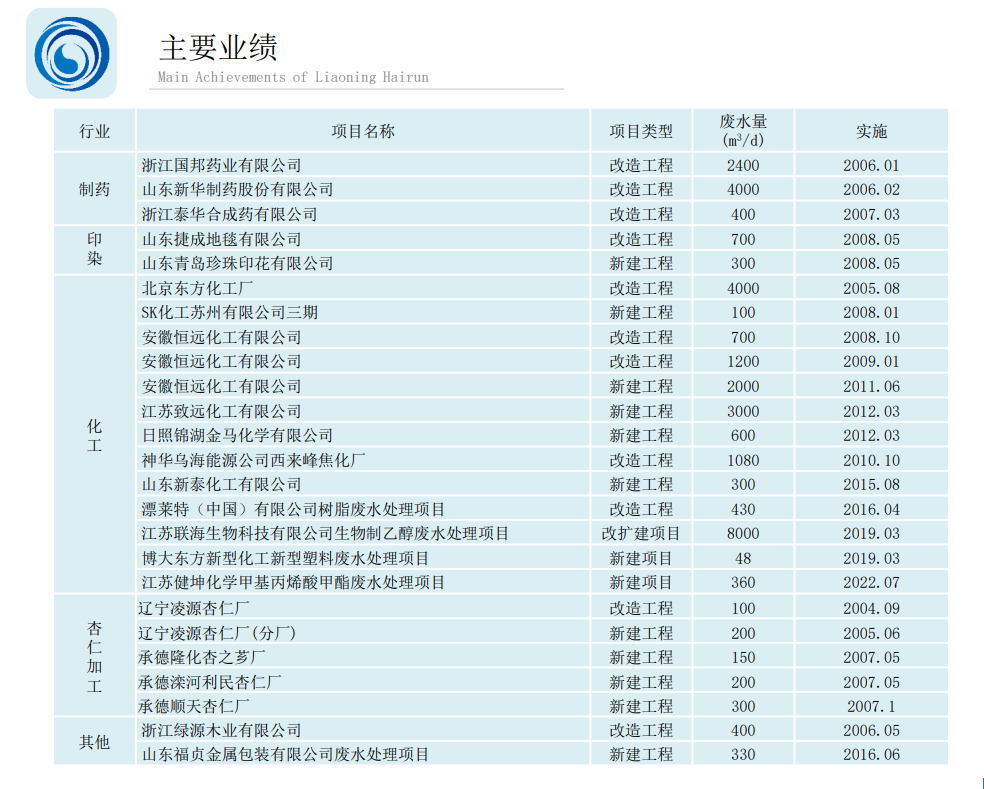Select the 项目名称 column header
The width and height of the screenshot is (984, 789).
coord(363,131)
